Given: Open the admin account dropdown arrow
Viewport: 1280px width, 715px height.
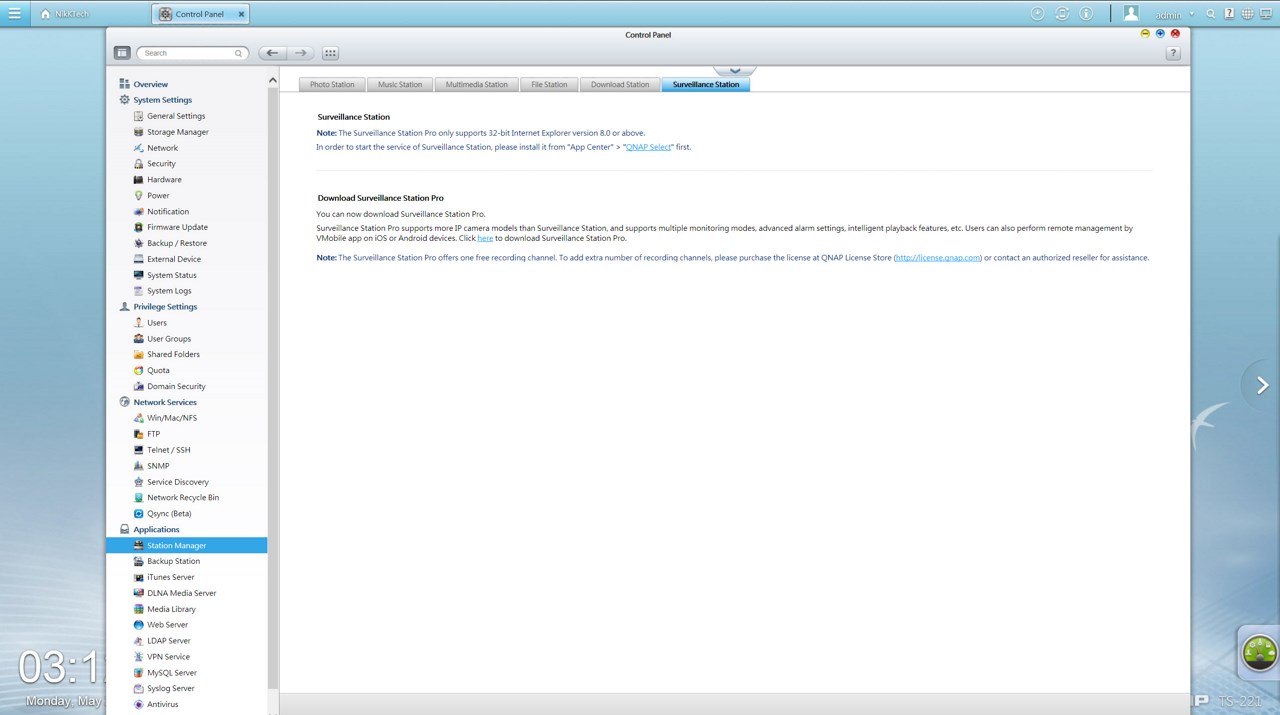Looking at the screenshot, I should click(x=1192, y=15).
